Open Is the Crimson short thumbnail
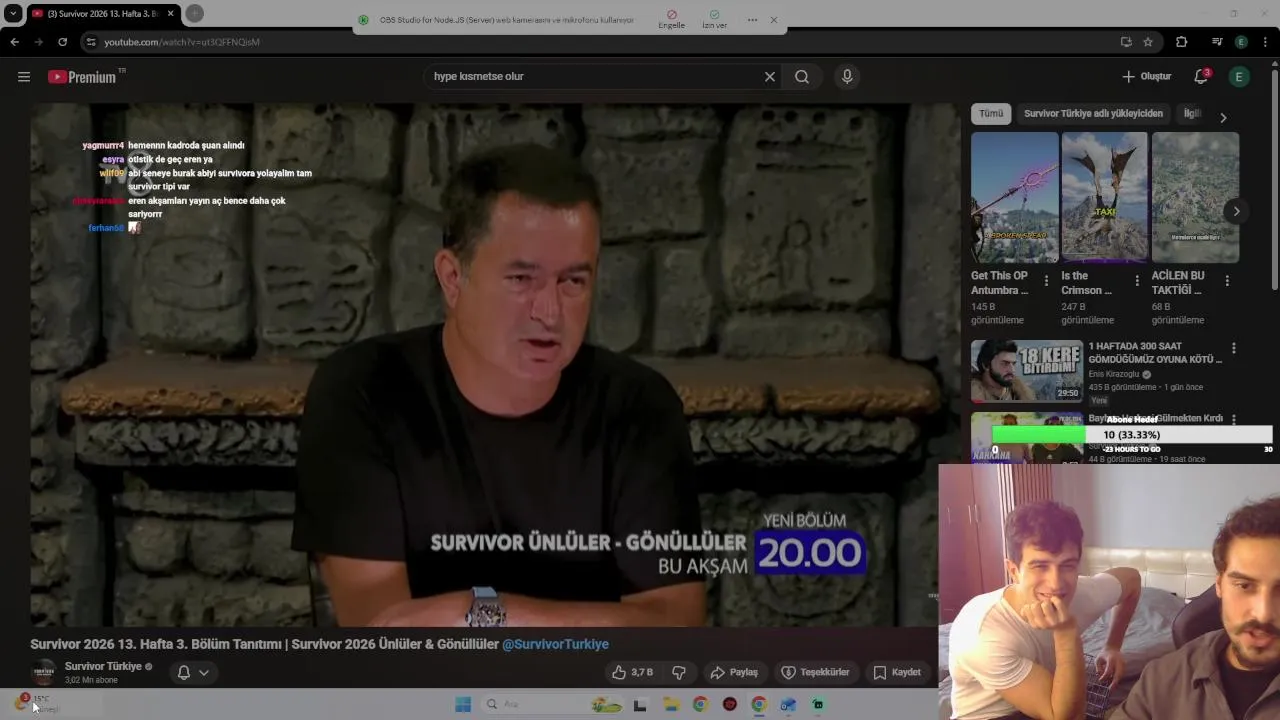The image size is (1280, 720). pos(1105,198)
